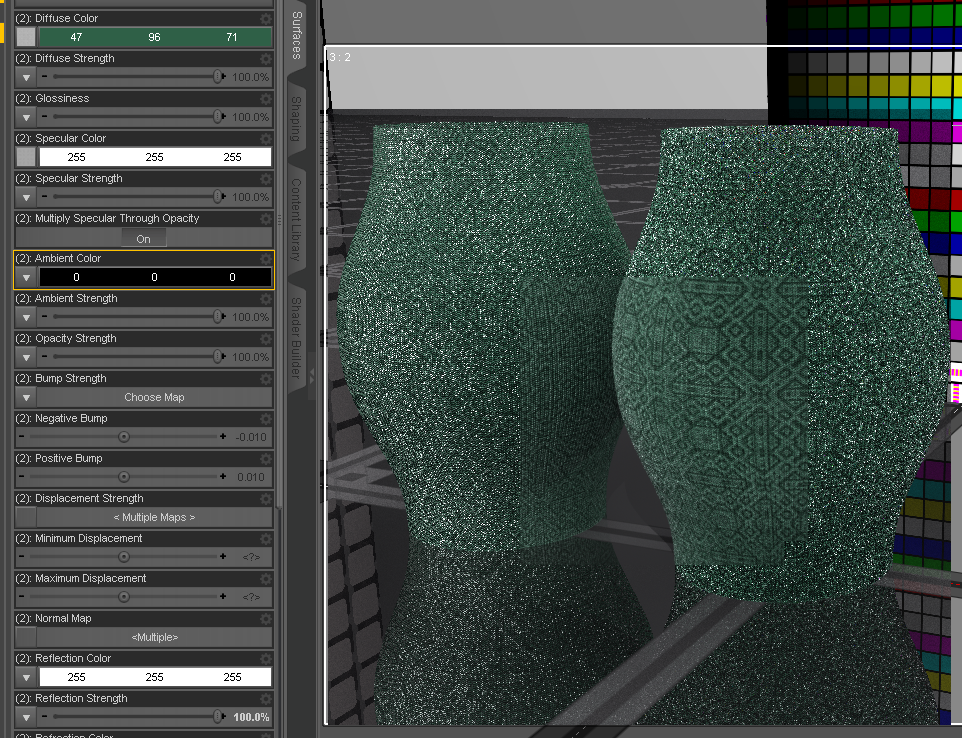
Task: Open gear options for Positive Bump
Action: click(266, 458)
